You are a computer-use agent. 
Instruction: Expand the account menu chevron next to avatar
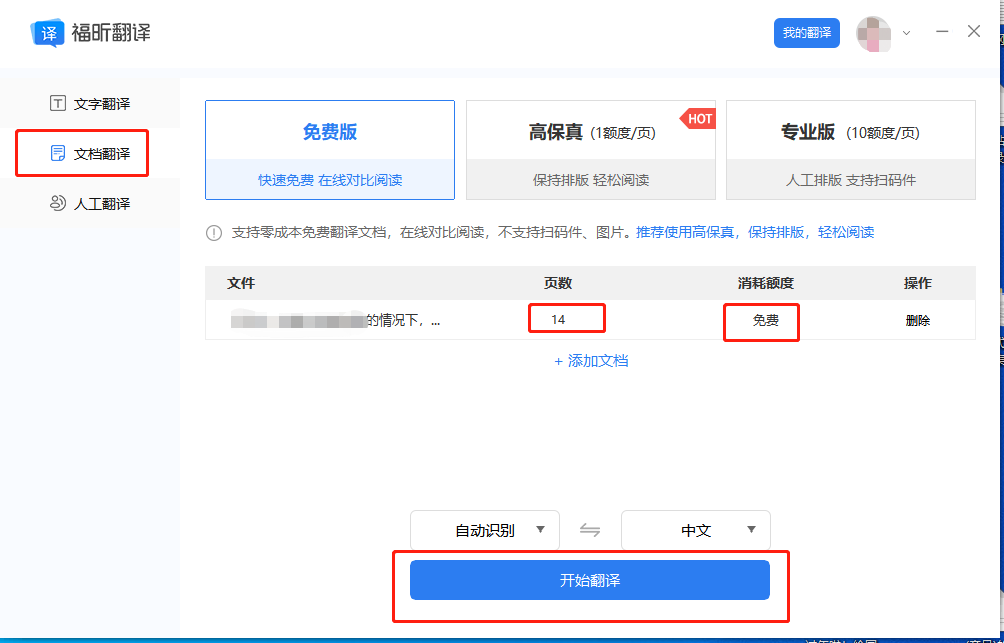[905, 32]
